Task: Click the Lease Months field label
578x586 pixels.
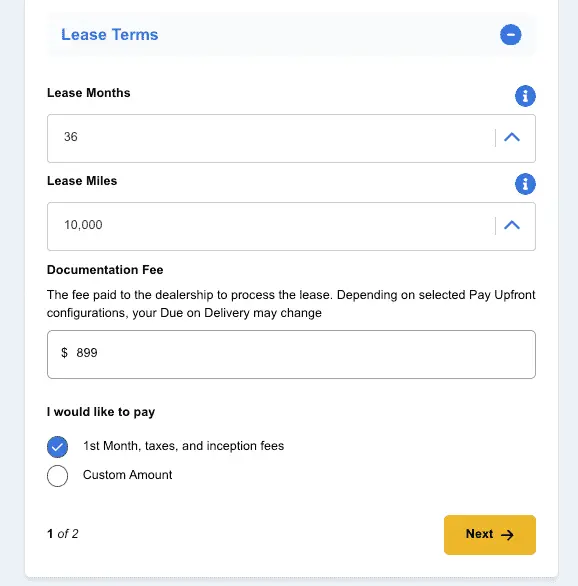Action: 89,93
